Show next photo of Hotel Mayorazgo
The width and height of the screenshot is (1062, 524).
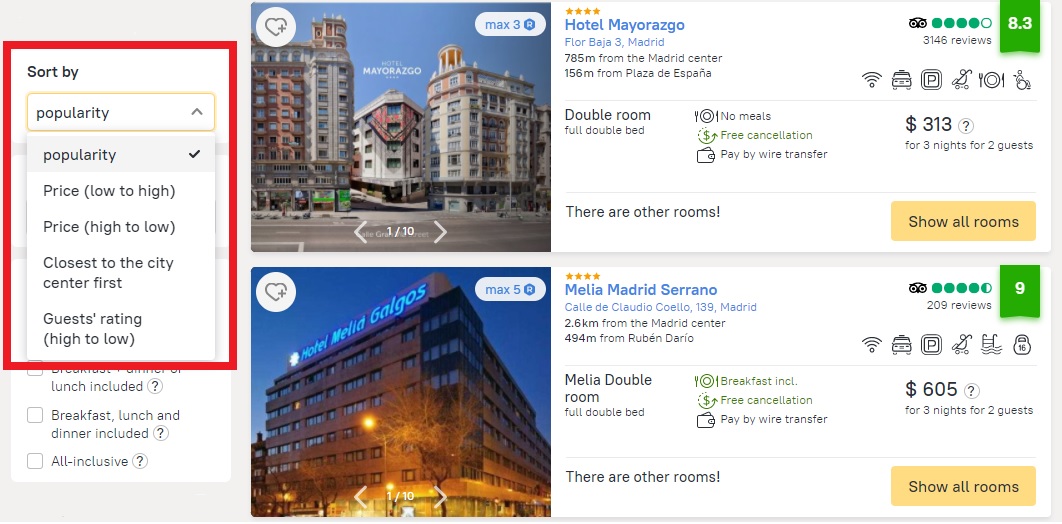coord(440,232)
